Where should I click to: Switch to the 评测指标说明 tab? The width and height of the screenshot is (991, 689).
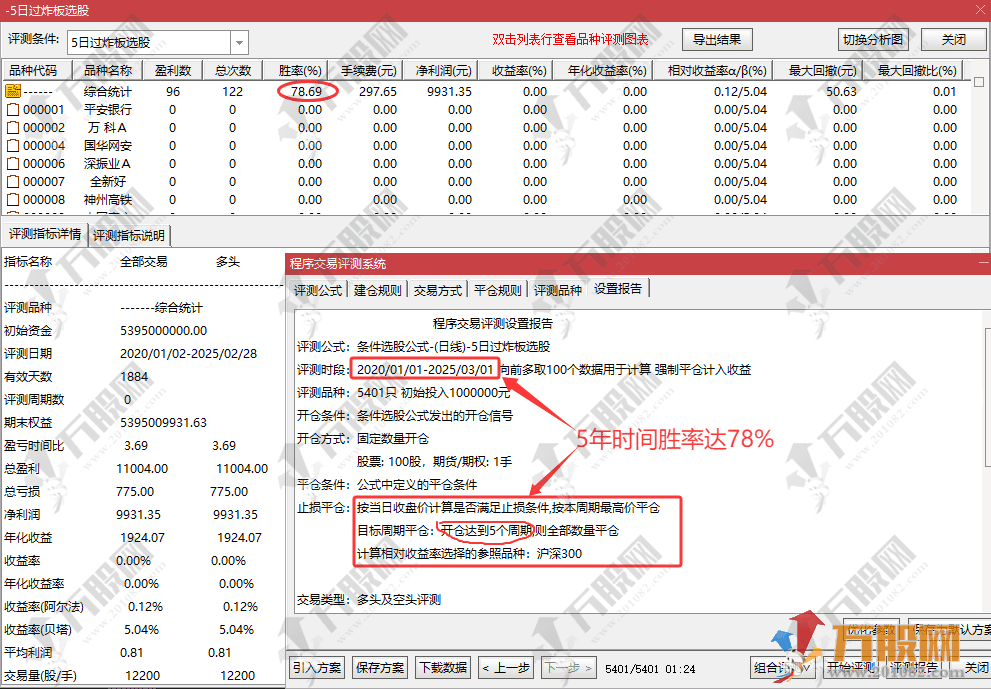(131, 236)
